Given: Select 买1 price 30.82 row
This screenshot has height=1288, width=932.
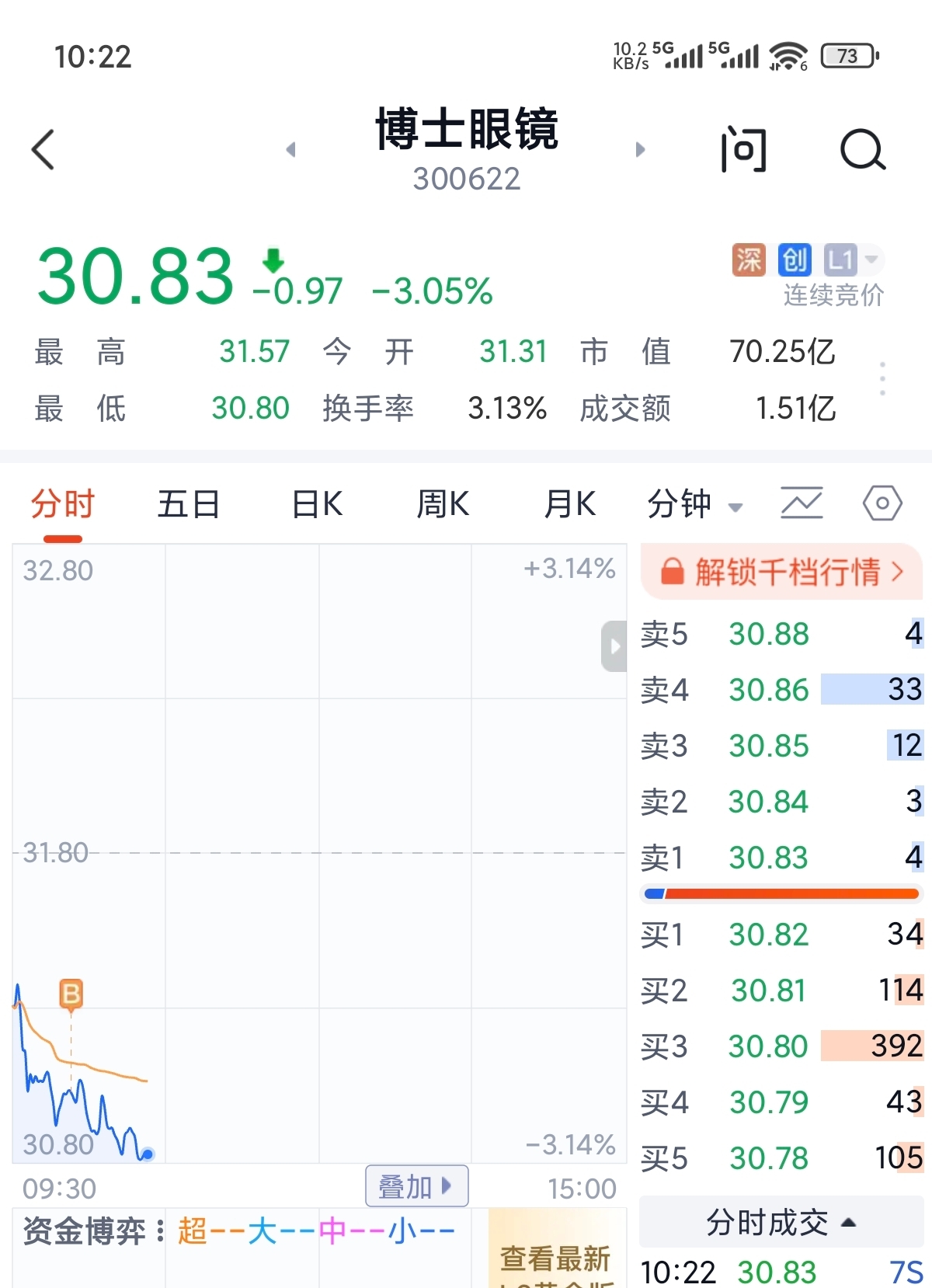Looking at the screenshot, I should point(781,935).
